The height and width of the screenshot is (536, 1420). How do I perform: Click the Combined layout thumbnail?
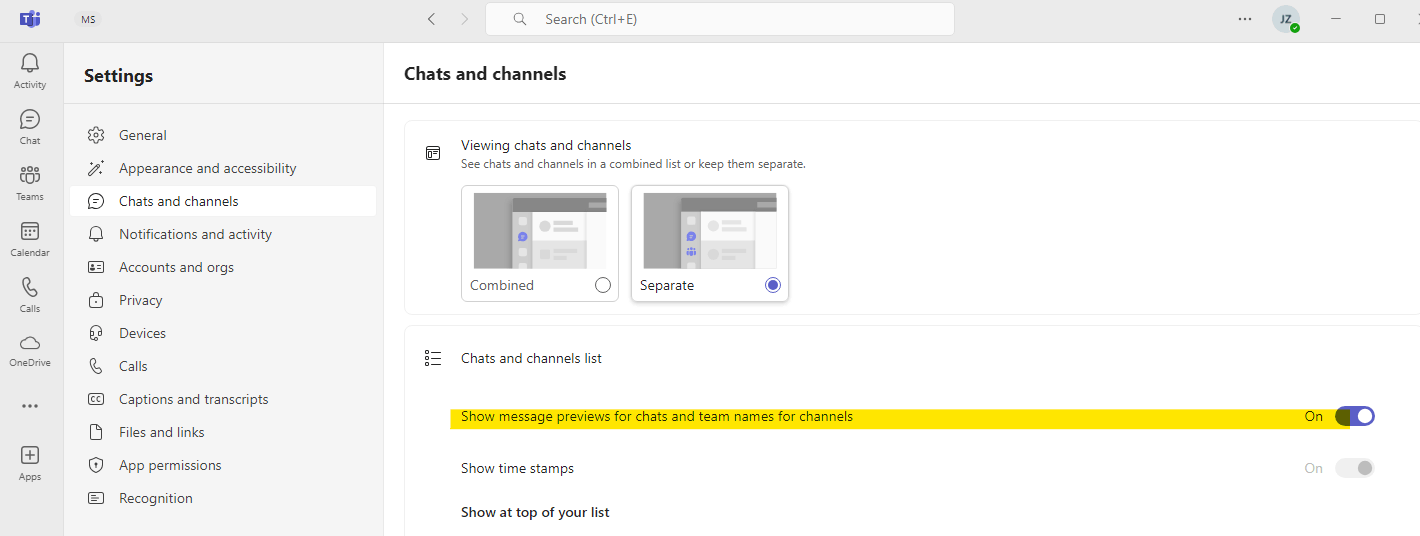(540, 231)
